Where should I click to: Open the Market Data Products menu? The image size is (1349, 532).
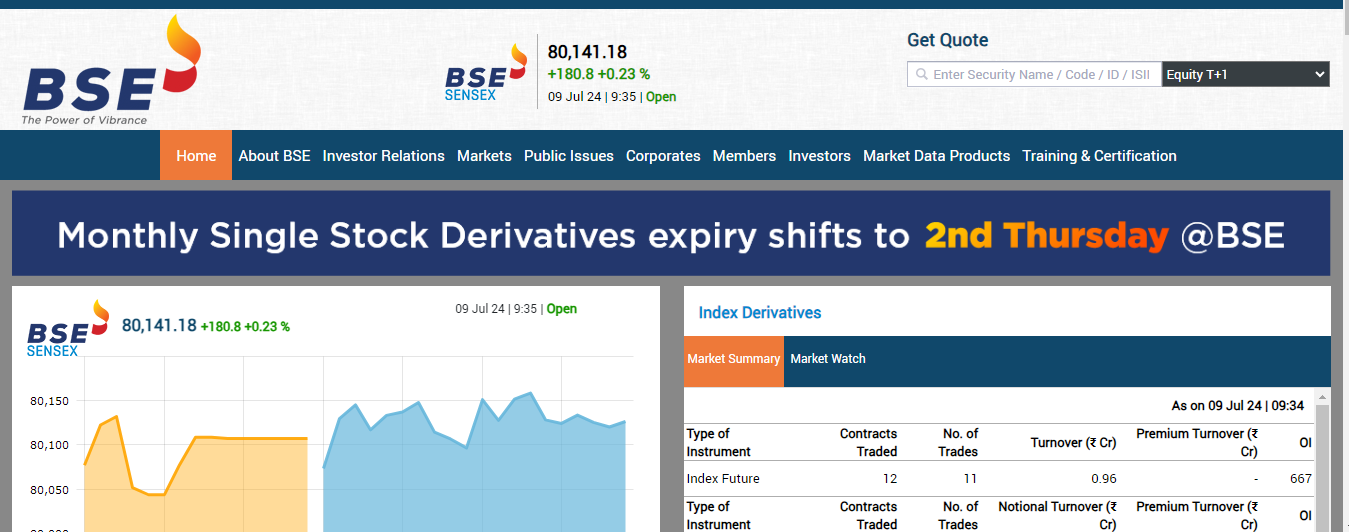[936, 156]
